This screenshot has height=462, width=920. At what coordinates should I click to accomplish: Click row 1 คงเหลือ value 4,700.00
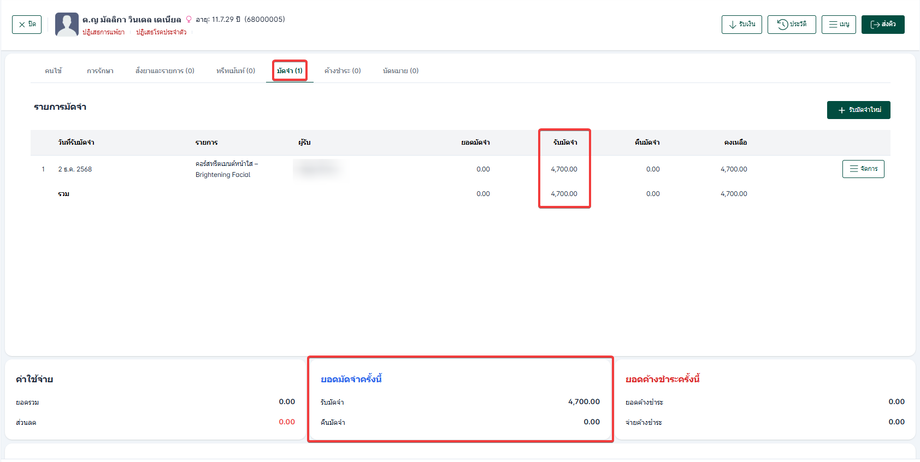tap(734, 170)
